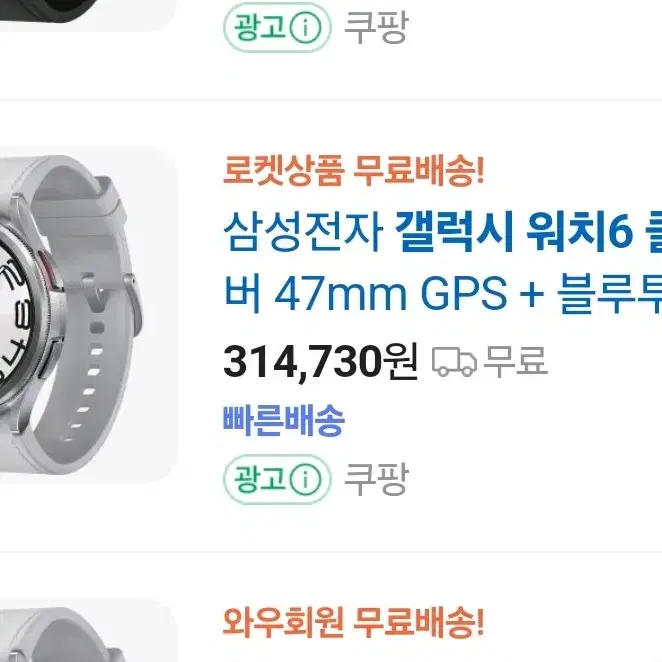Click info icon in Galaxy Watch6 광고 badge
This screenshot has height=662, width=662.
point(307,479)
